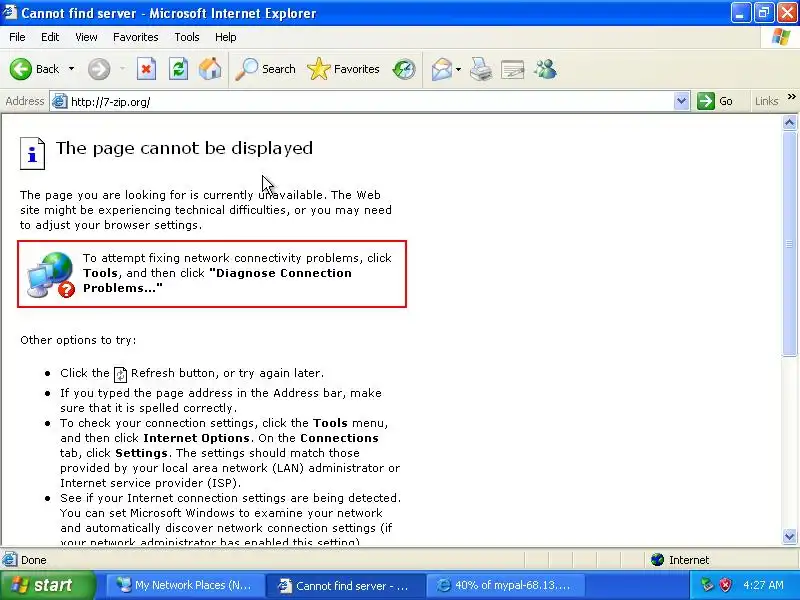
Task: Click the network diagnose globe icon
Action: [x=51, y=275]
